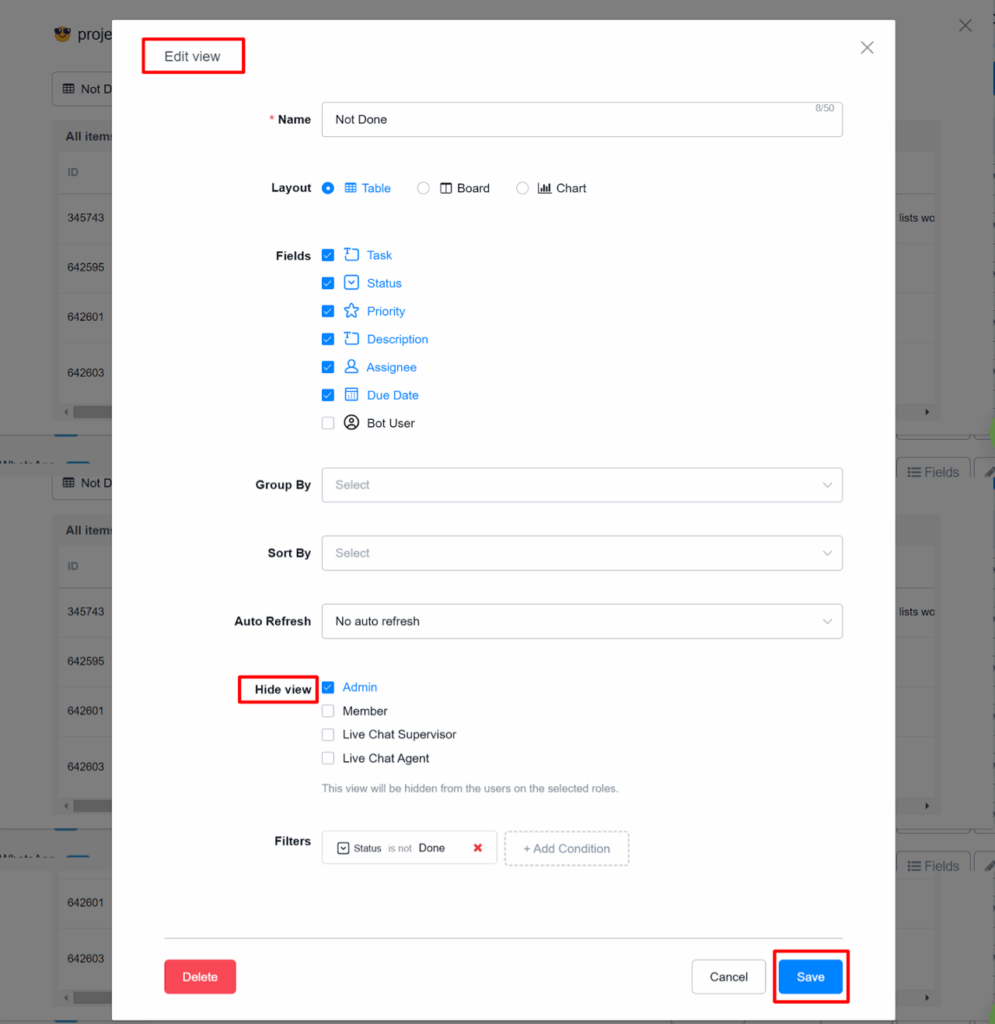Screen dimensions: 995x1024
Task: Click into the Name input field
Action: (x=581, y=119)
